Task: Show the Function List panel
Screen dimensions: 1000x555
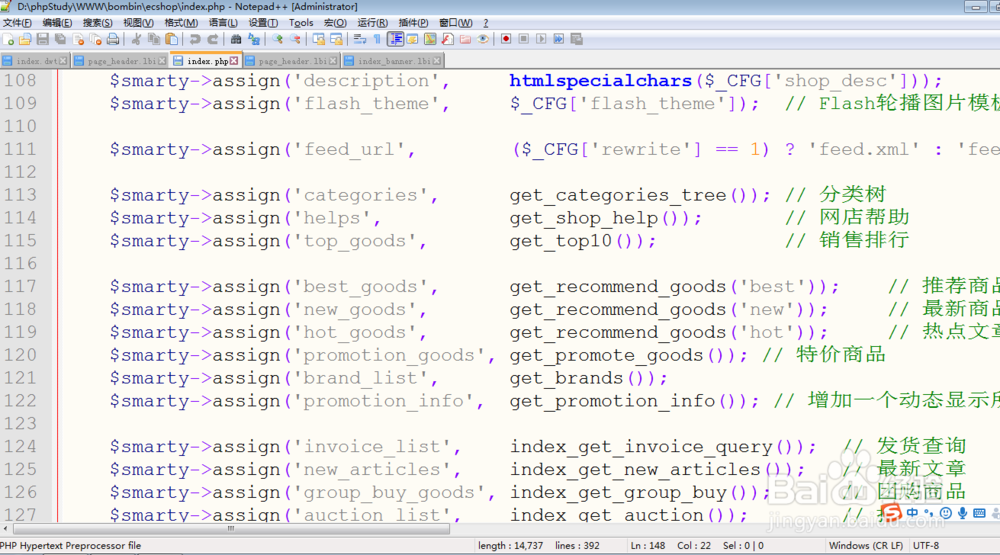Action: [x=448, y=39]
